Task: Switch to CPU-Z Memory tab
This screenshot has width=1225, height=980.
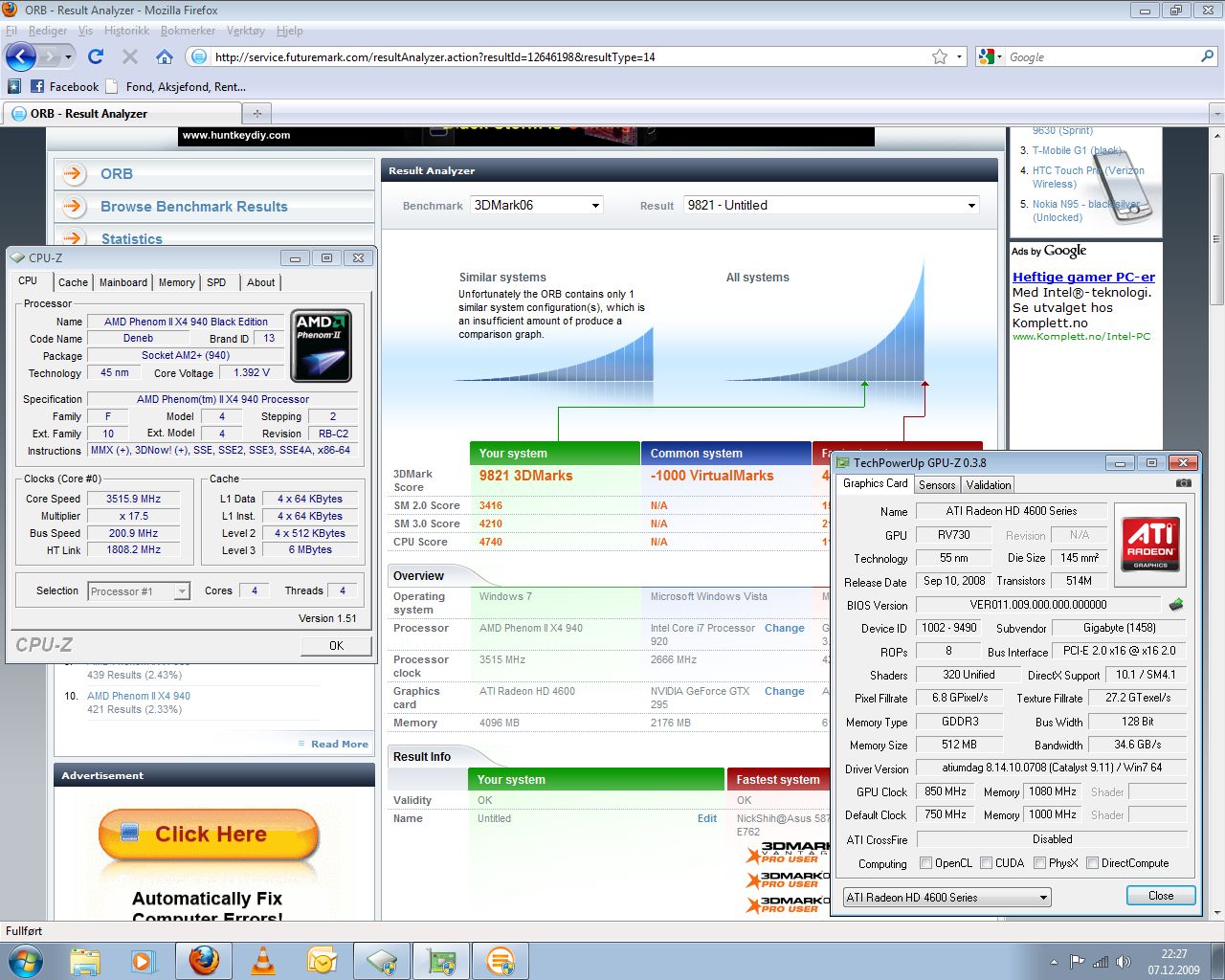Action: tap(177, 282)
